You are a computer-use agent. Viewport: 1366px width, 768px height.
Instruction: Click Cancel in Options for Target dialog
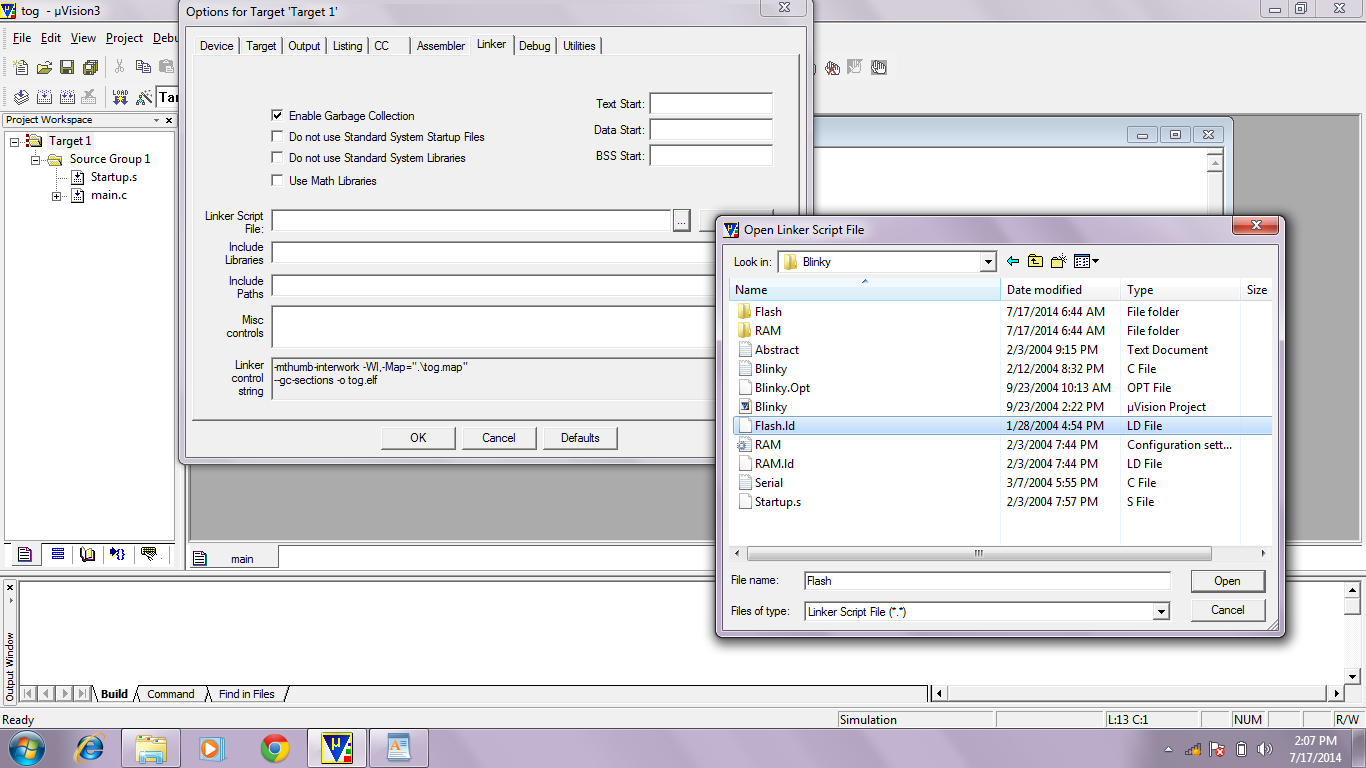(499, 438)
